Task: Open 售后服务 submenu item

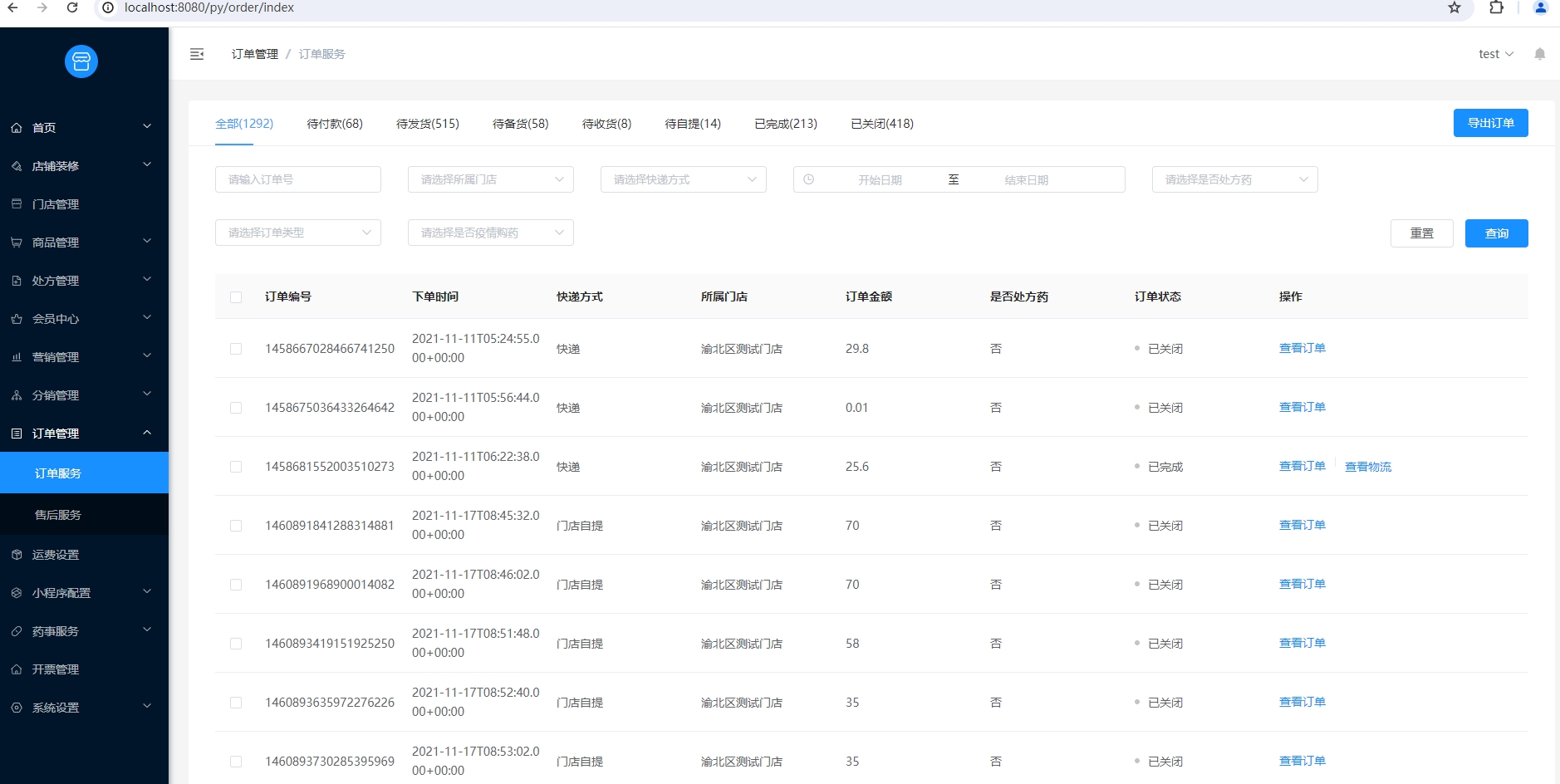Action: (x=84, y=515)
